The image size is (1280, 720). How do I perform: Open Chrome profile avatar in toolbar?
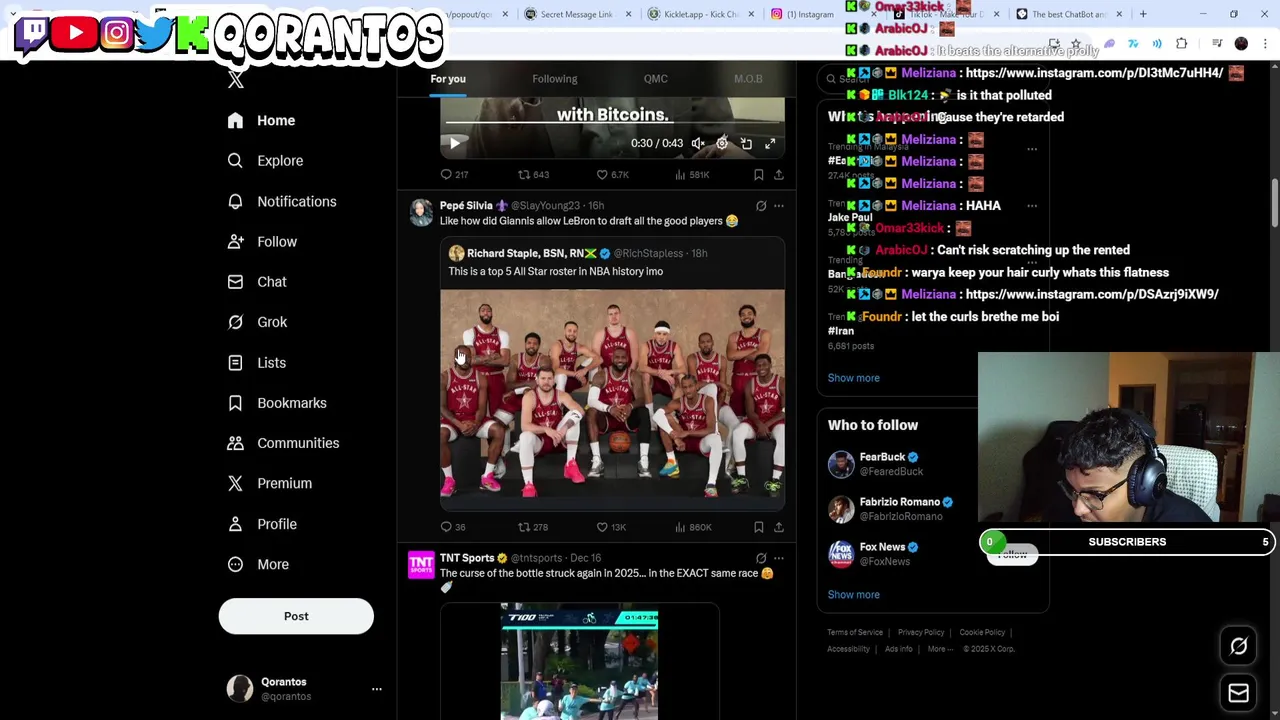click(1241, 44)
